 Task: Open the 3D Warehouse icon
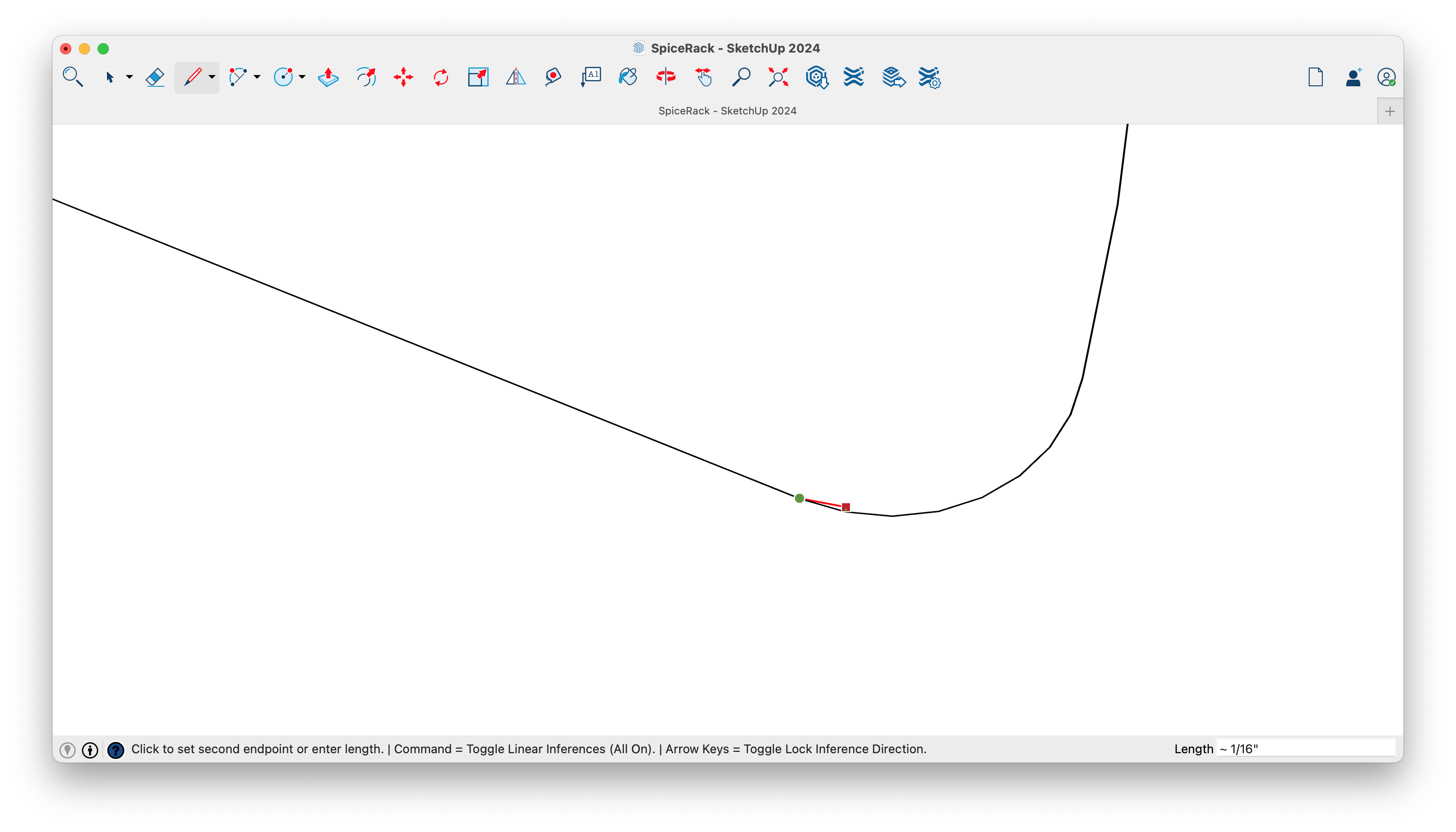[817, 77]
